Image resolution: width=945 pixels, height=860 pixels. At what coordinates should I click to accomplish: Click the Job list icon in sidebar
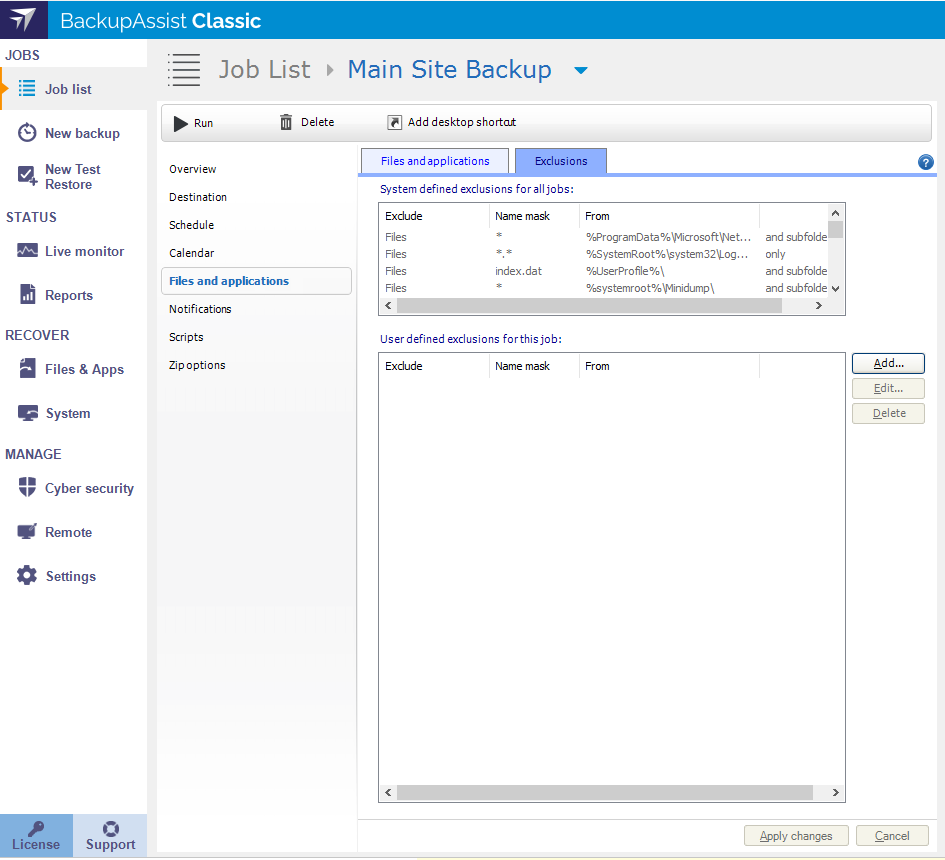point(27,89)
